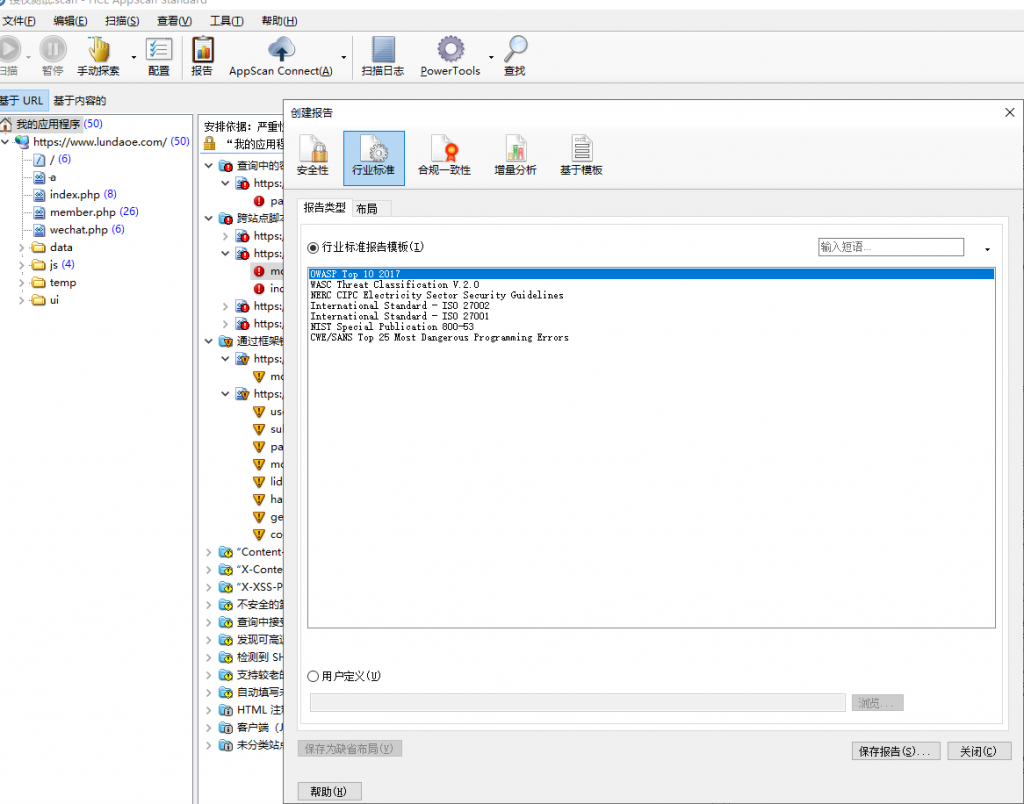Choose the 增量分析 report icon
1024x804 pixels.
[515, 157]
